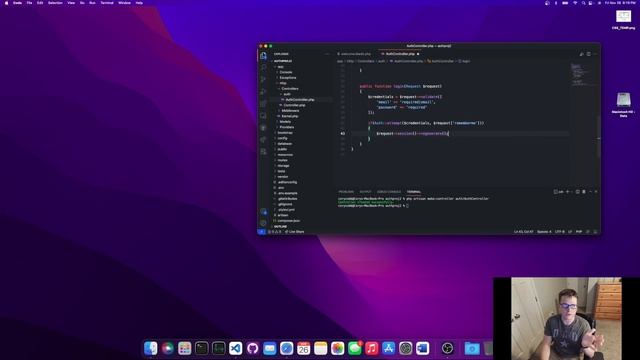Click the UTF-8 encoding in status bar
This screenshot has height=360, width=640.
pyautogui.click(x=560, y=232)
